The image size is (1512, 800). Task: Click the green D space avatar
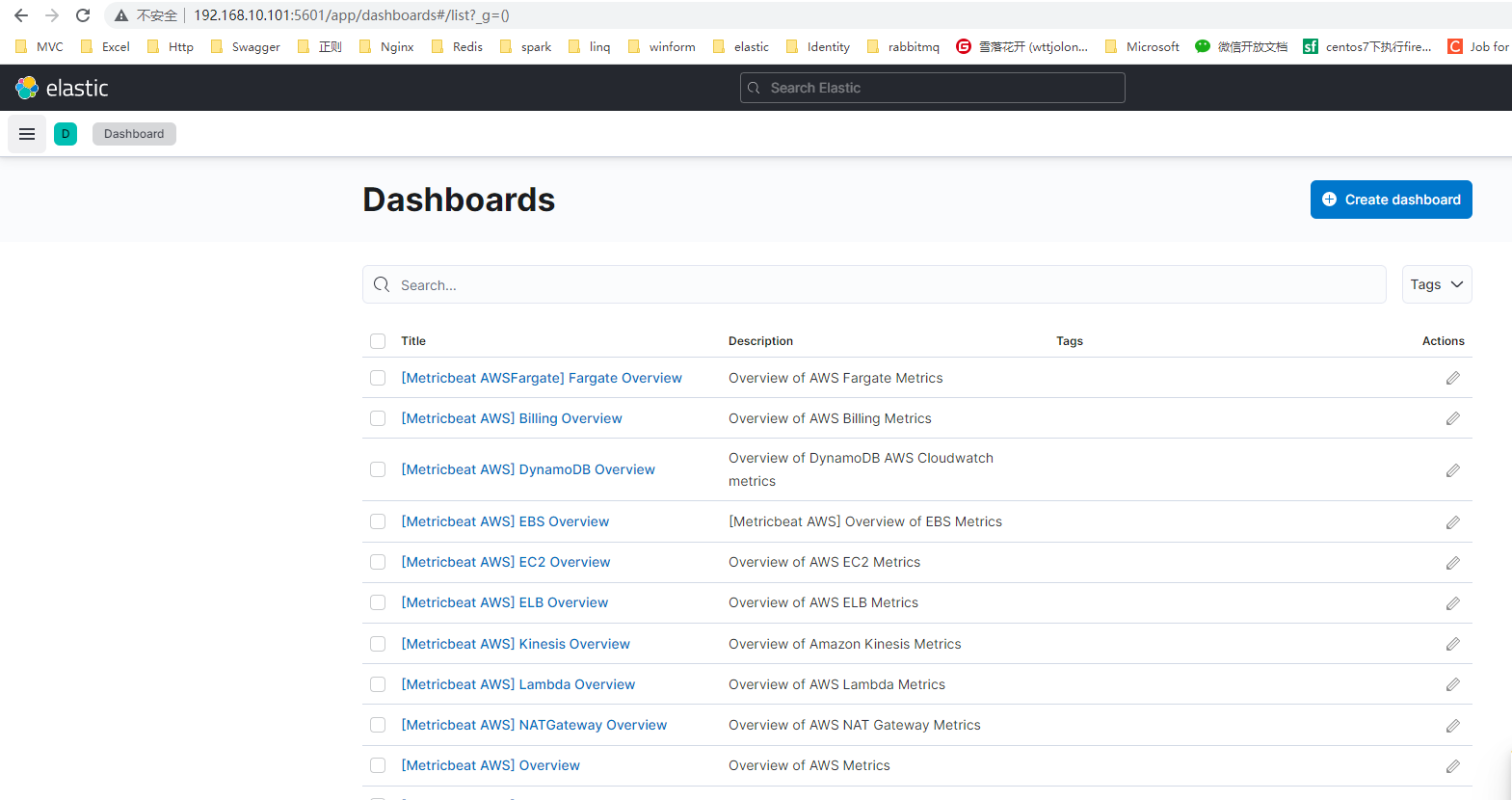pyautogui.click(x=66, y=134)
